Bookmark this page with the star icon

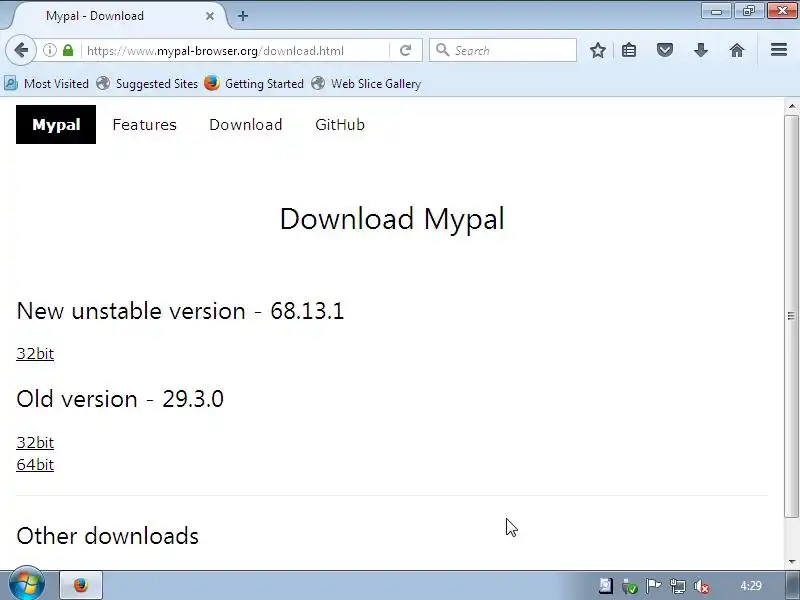click(x=597, y=51)
